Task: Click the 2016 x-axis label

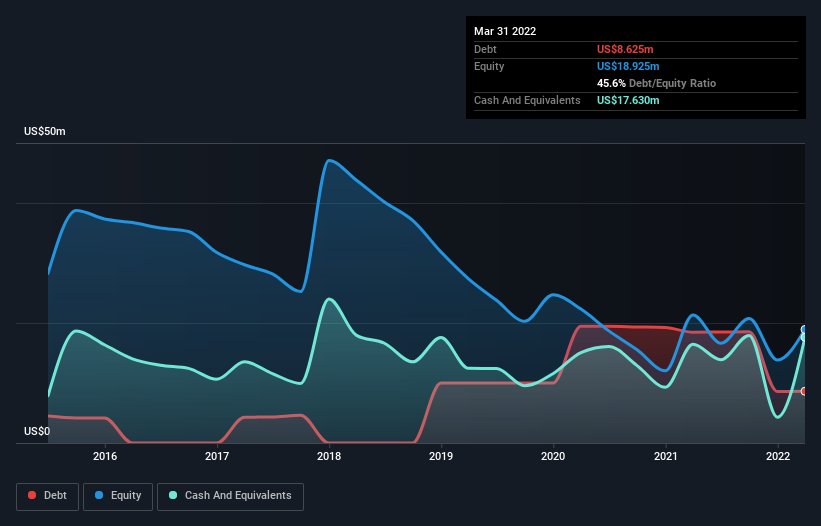Action: tap(105, 456)
